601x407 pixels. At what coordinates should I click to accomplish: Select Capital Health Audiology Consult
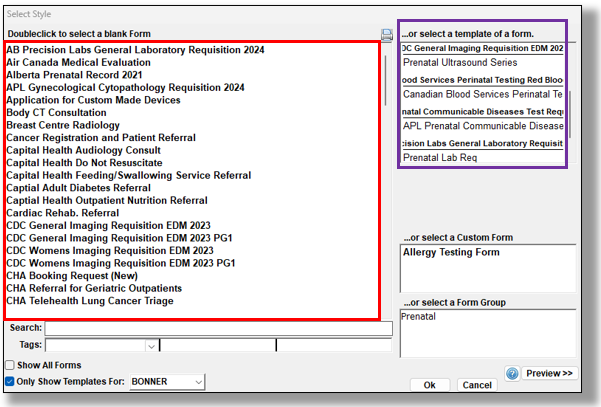84,150
